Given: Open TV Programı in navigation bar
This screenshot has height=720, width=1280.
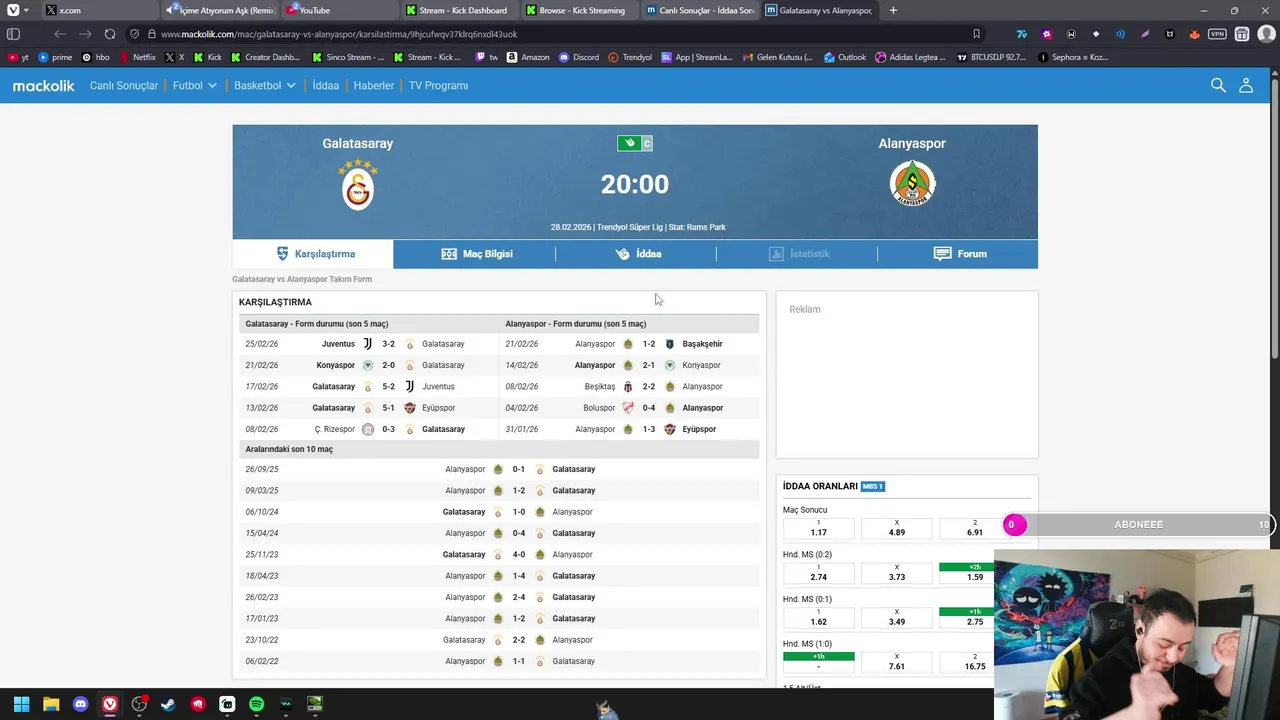Looking at the screenshot, I should pos(438,86).
